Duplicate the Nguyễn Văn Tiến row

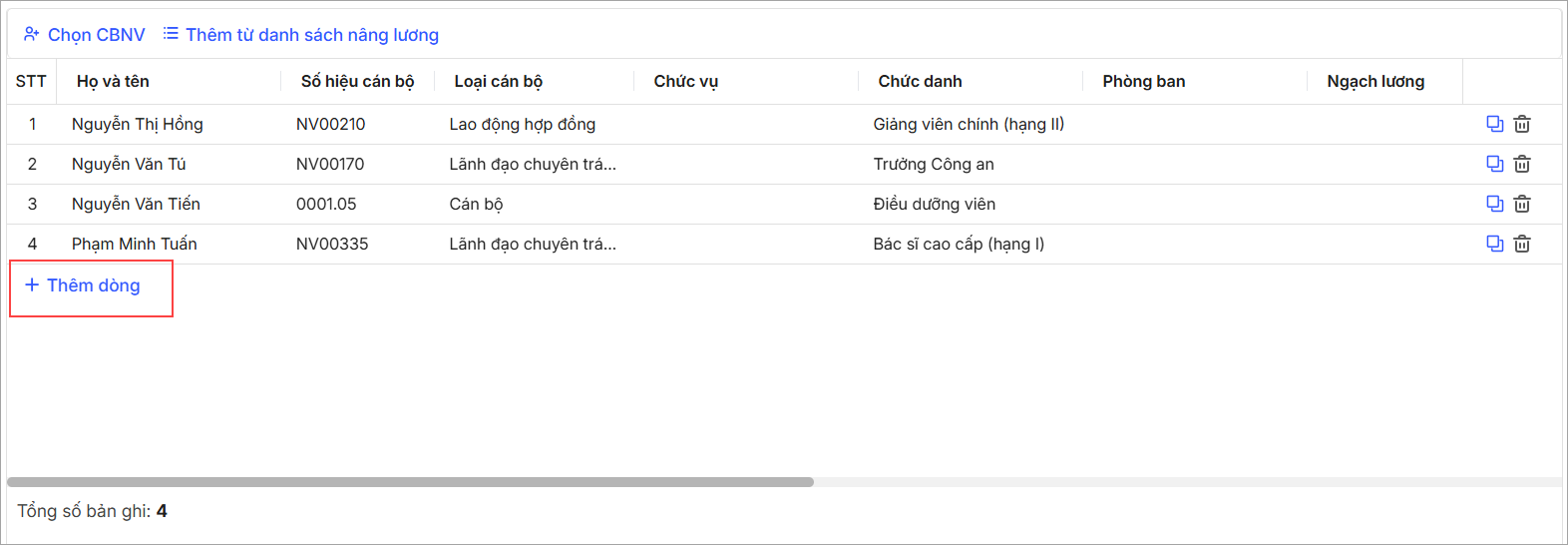click(x=1494, y=204)
